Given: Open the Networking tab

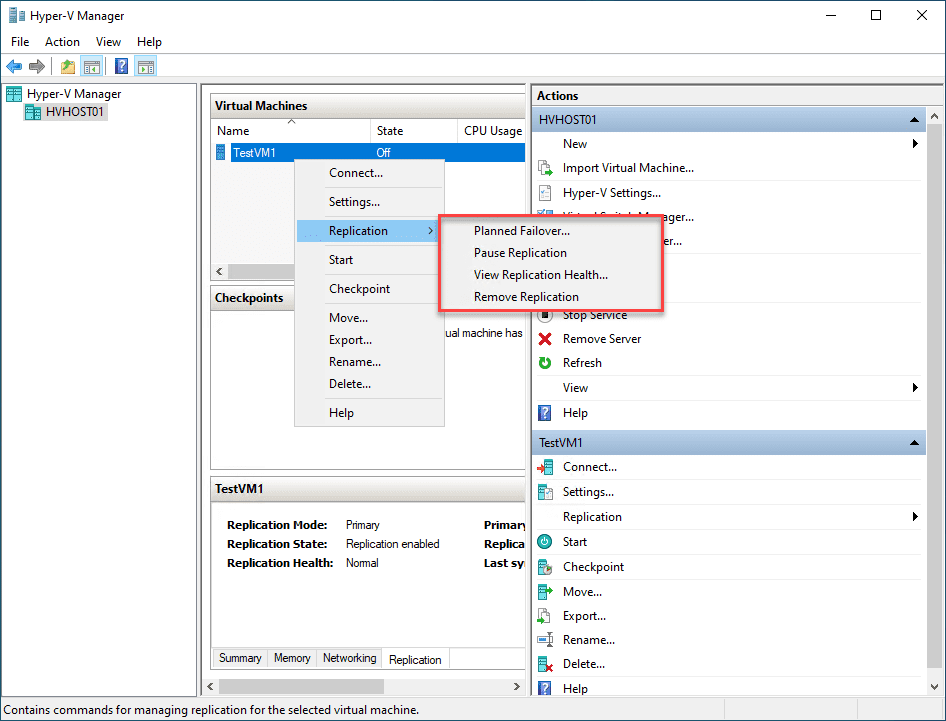Looking at the screenshot, I should pos(349,658).
